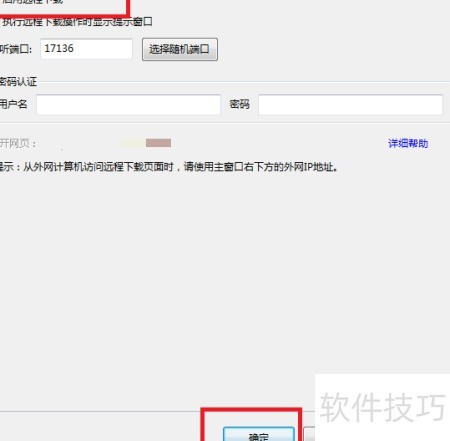Screen dimensions: 450x441
Task: Click the pale yellow blurred block beside 开网页
Action: pyautogui.click(x=133, y=143)
